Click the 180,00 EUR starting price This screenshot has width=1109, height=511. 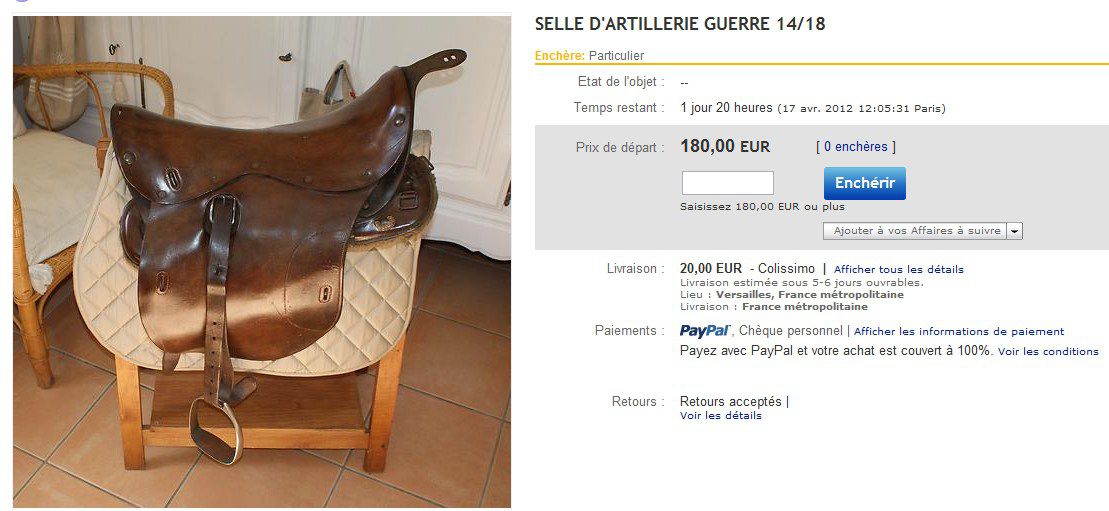point(725,147)
